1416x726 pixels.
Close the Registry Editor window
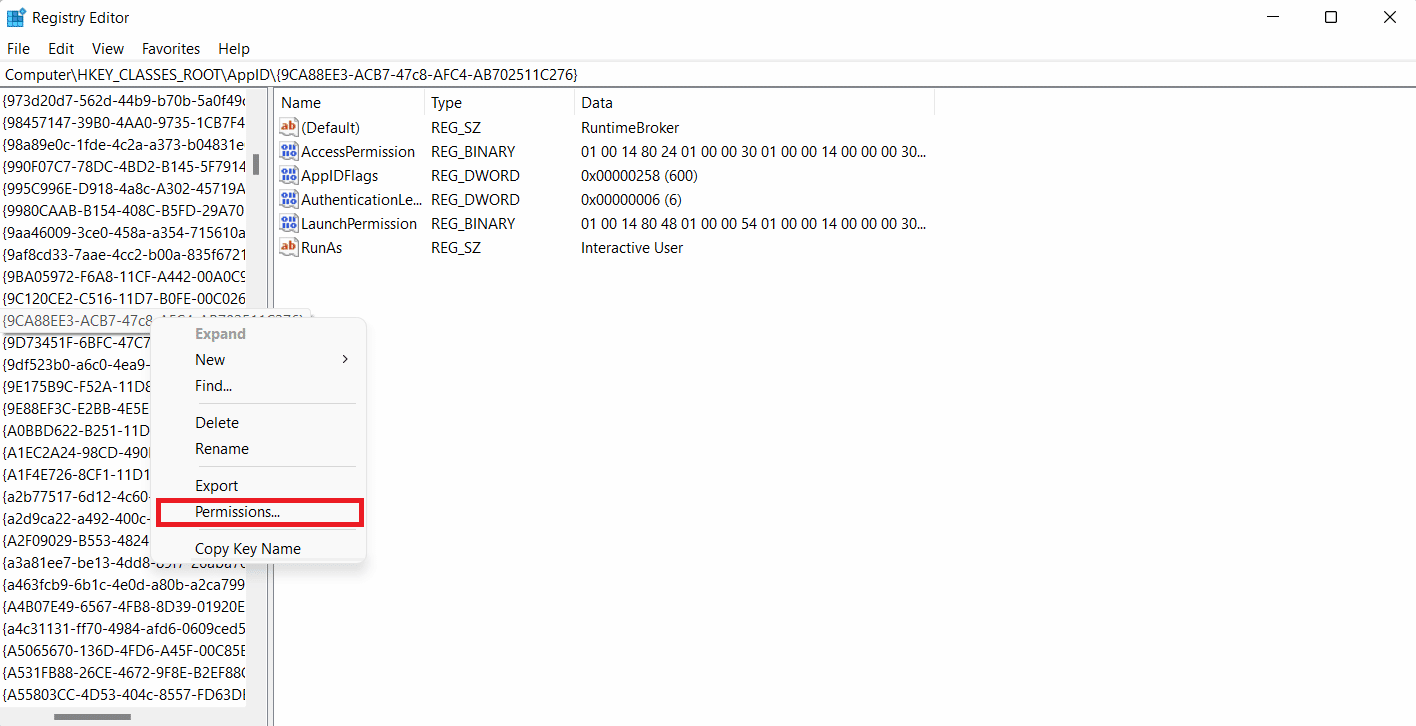click(1390, 17)
